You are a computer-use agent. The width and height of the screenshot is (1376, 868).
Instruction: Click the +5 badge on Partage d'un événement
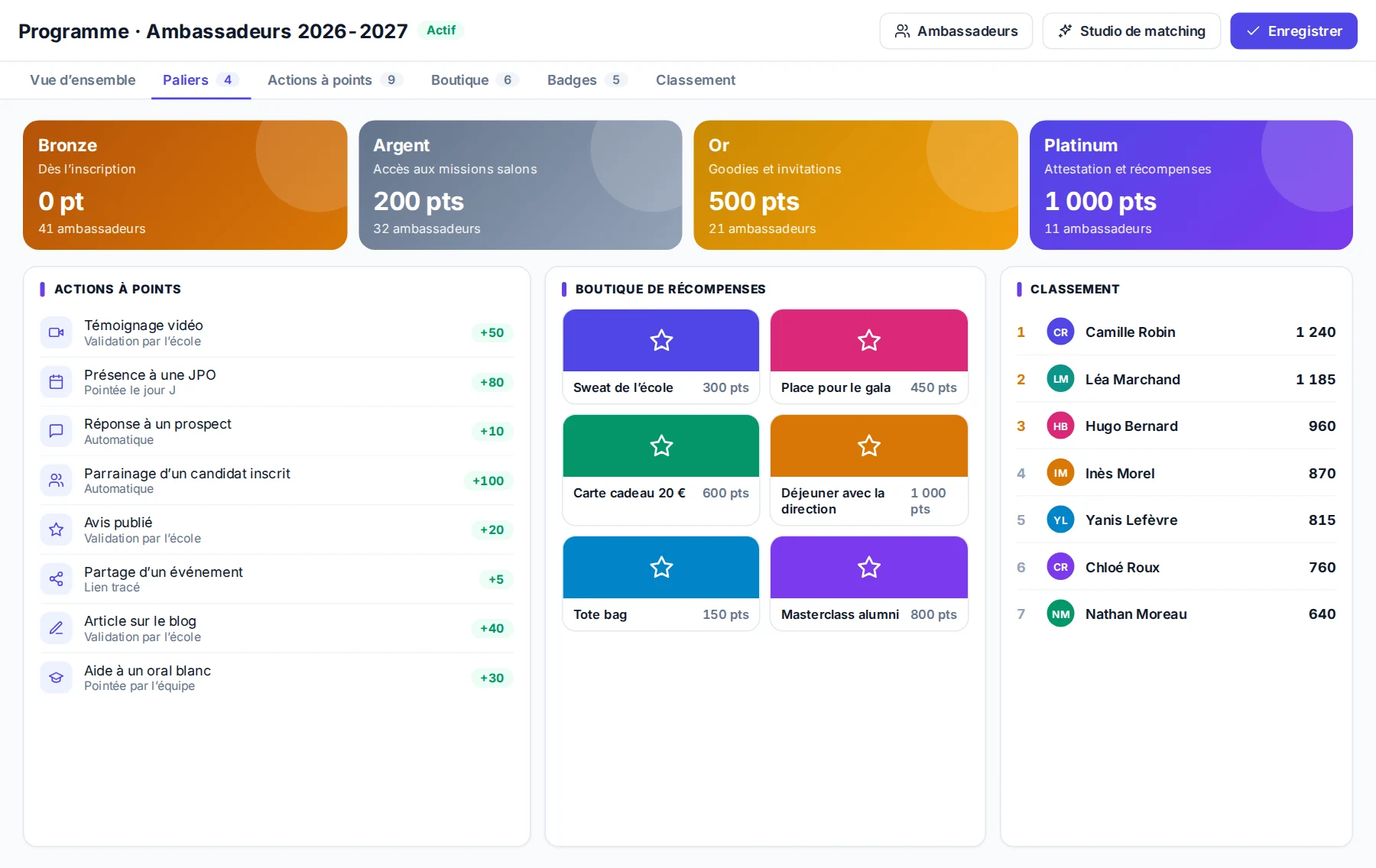[496, 579]
